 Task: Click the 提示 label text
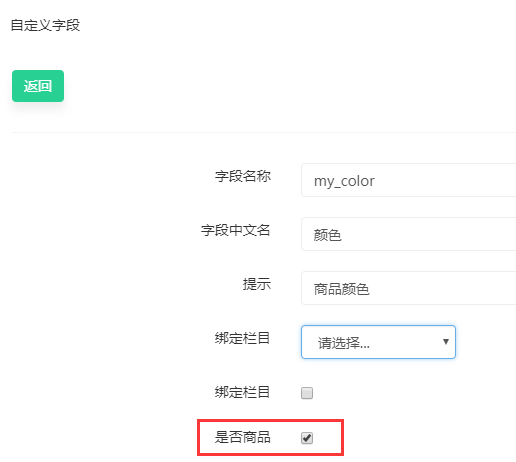tap(256, 284)
